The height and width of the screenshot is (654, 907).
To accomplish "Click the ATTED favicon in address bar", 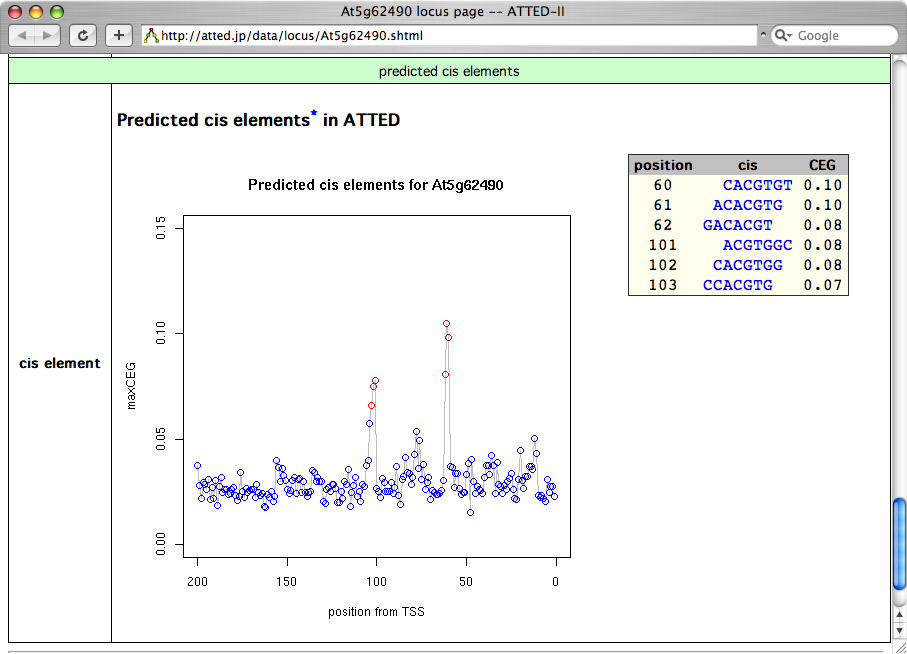I will click(x=152, y=36).
